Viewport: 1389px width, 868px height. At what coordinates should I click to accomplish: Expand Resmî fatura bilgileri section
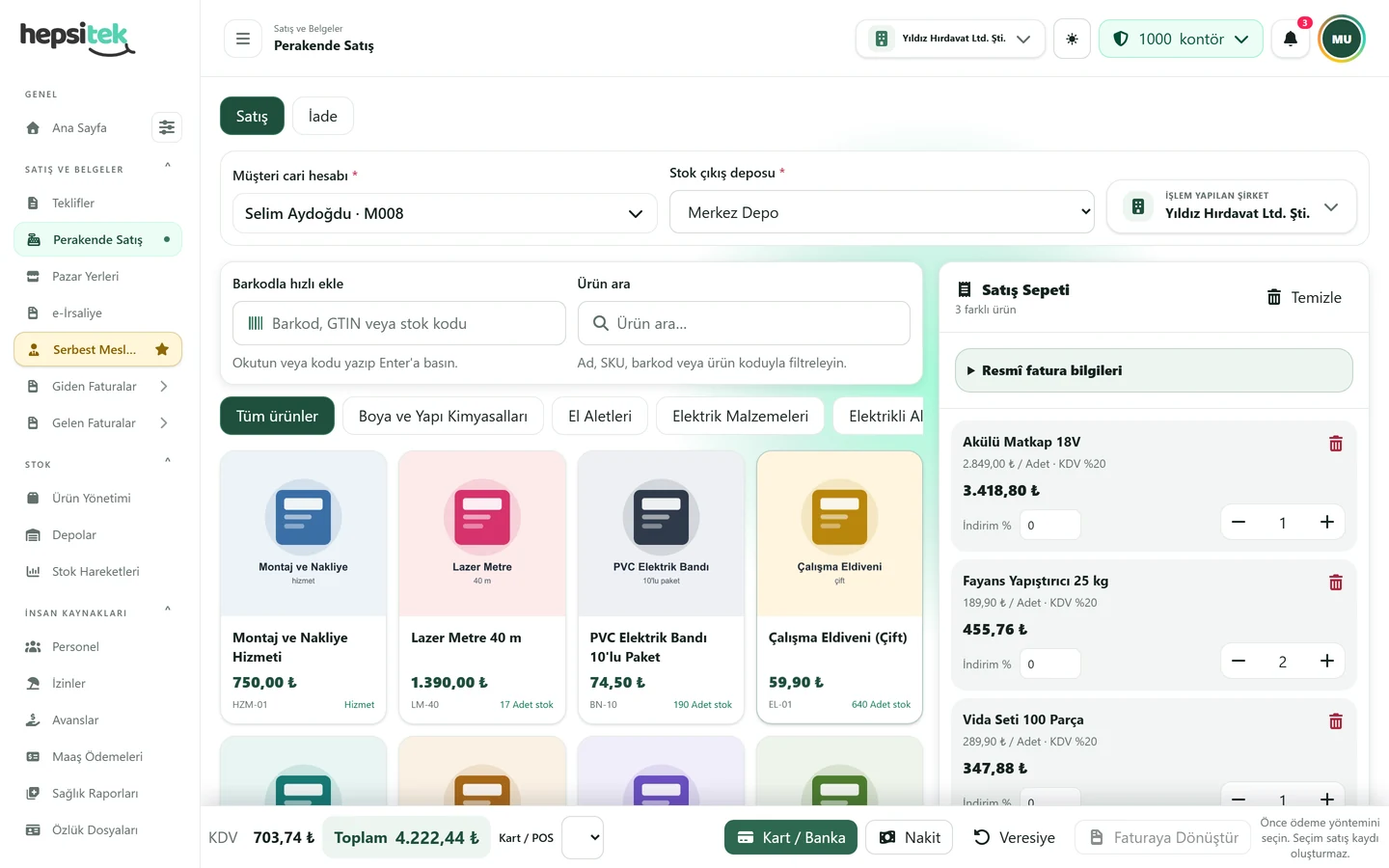tap(1154, 370)
